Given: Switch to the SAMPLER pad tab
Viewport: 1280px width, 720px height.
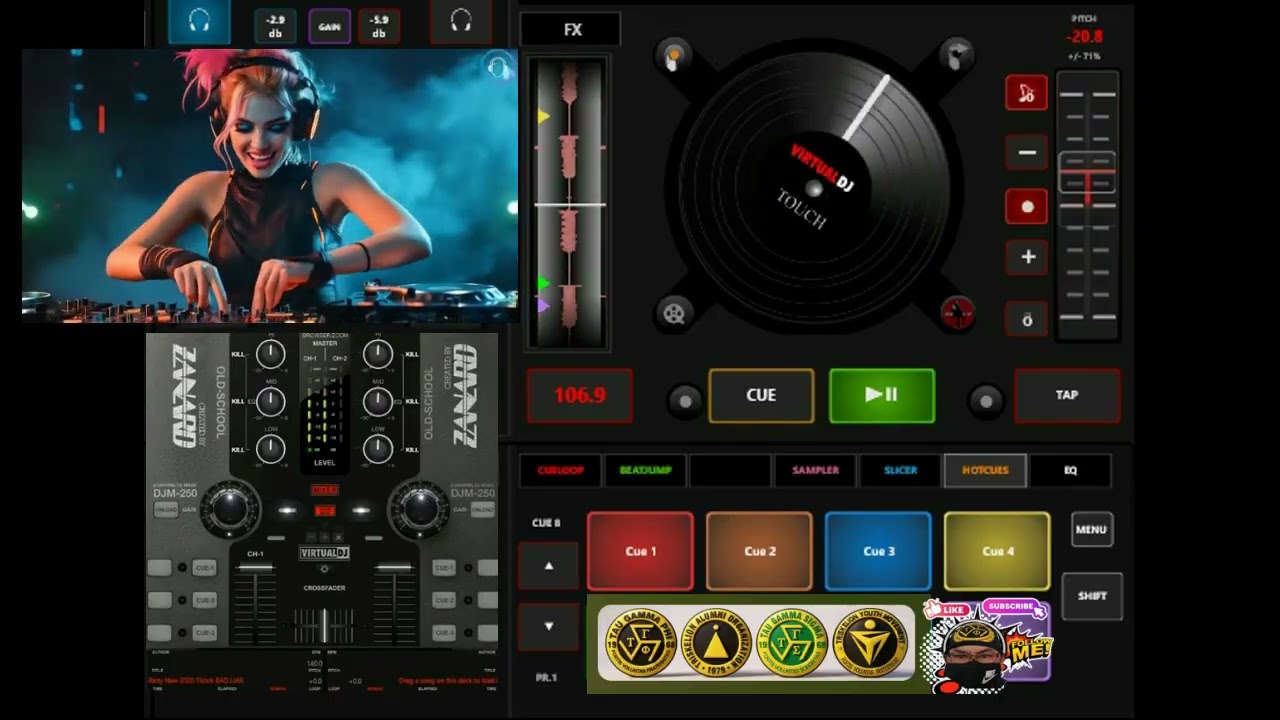Looking at the screenshot, I should (x=815, y=470).
